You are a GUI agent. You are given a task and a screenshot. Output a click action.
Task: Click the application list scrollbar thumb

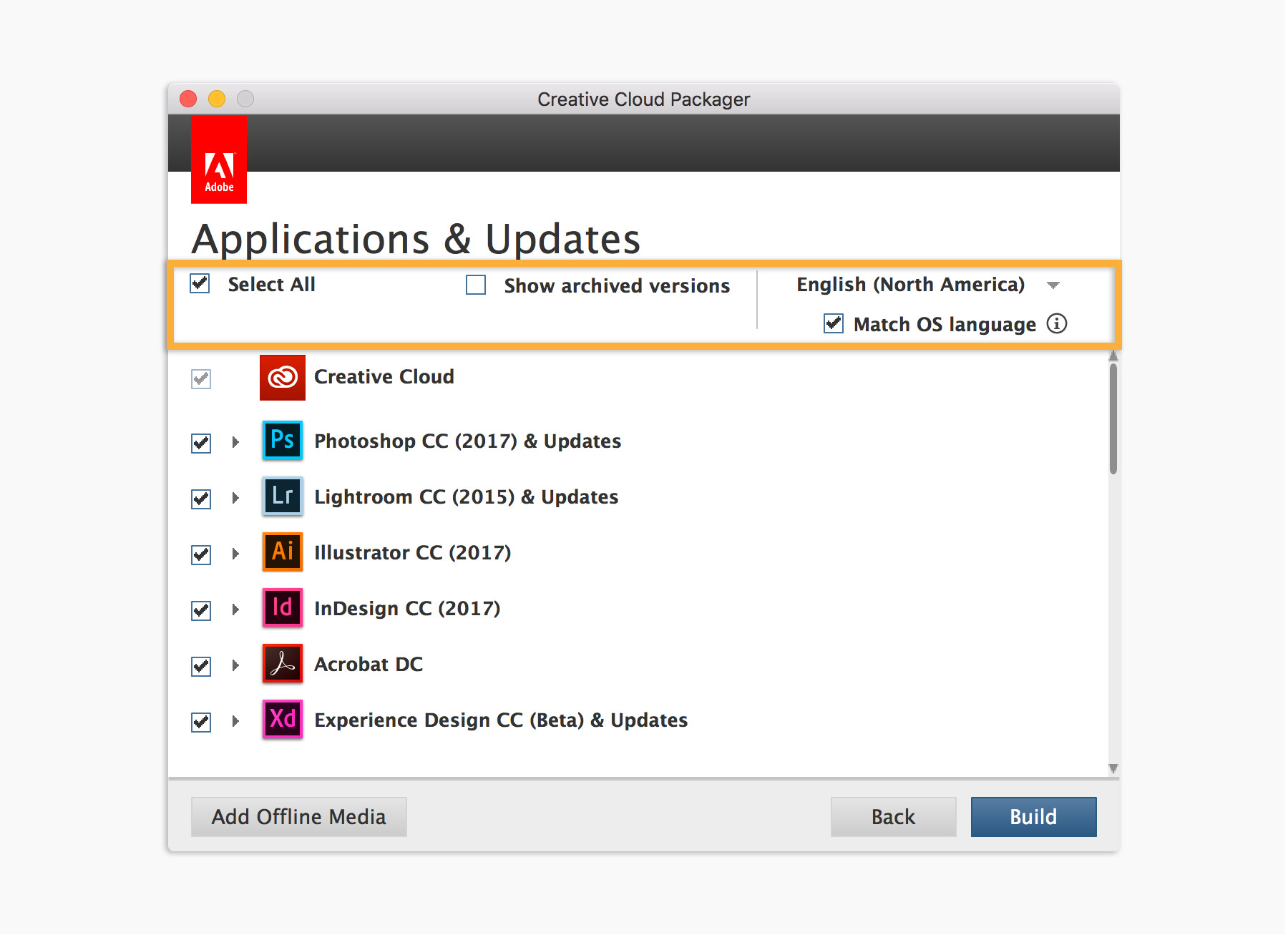tap(1113, 418)
